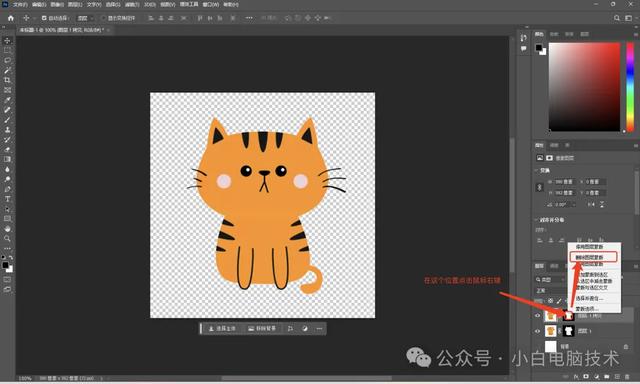Click the Select Subject button below canvas
The width and height of the screenshot is (640, 384).
(x=222, y=329)
